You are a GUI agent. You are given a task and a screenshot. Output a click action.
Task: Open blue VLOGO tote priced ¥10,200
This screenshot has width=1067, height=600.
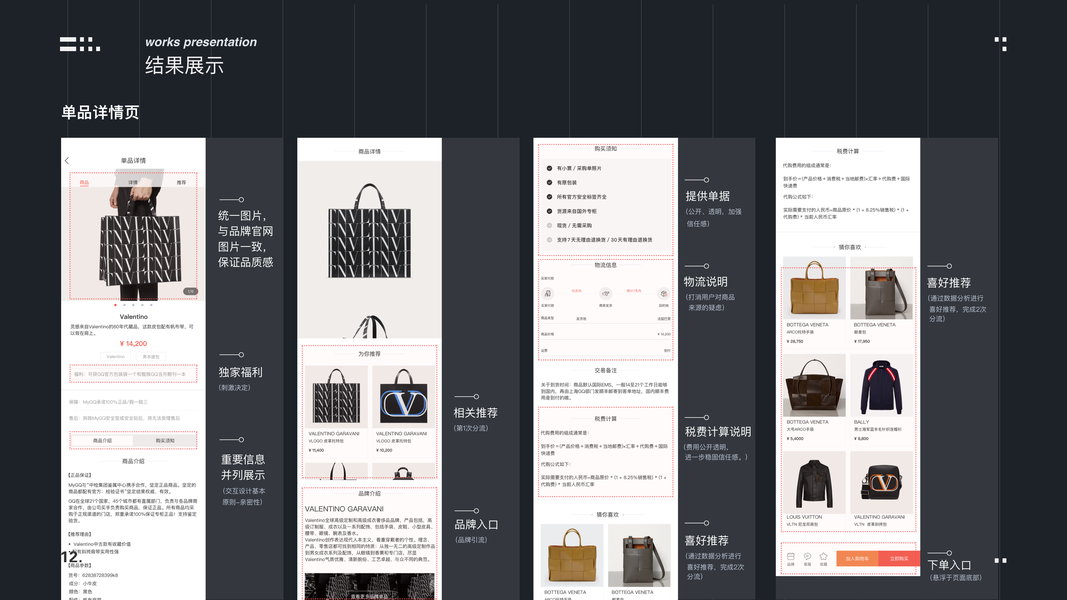click(404, 409)
